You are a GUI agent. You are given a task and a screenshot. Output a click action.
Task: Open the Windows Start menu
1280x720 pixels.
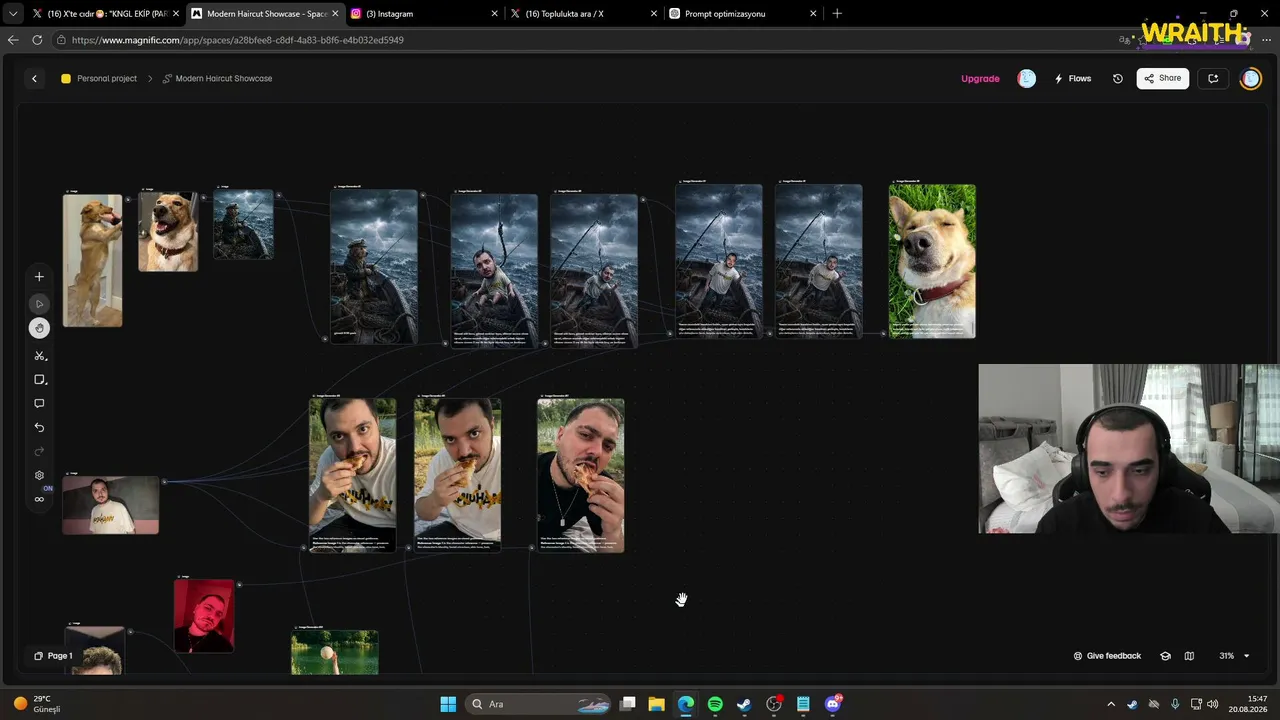448,704
